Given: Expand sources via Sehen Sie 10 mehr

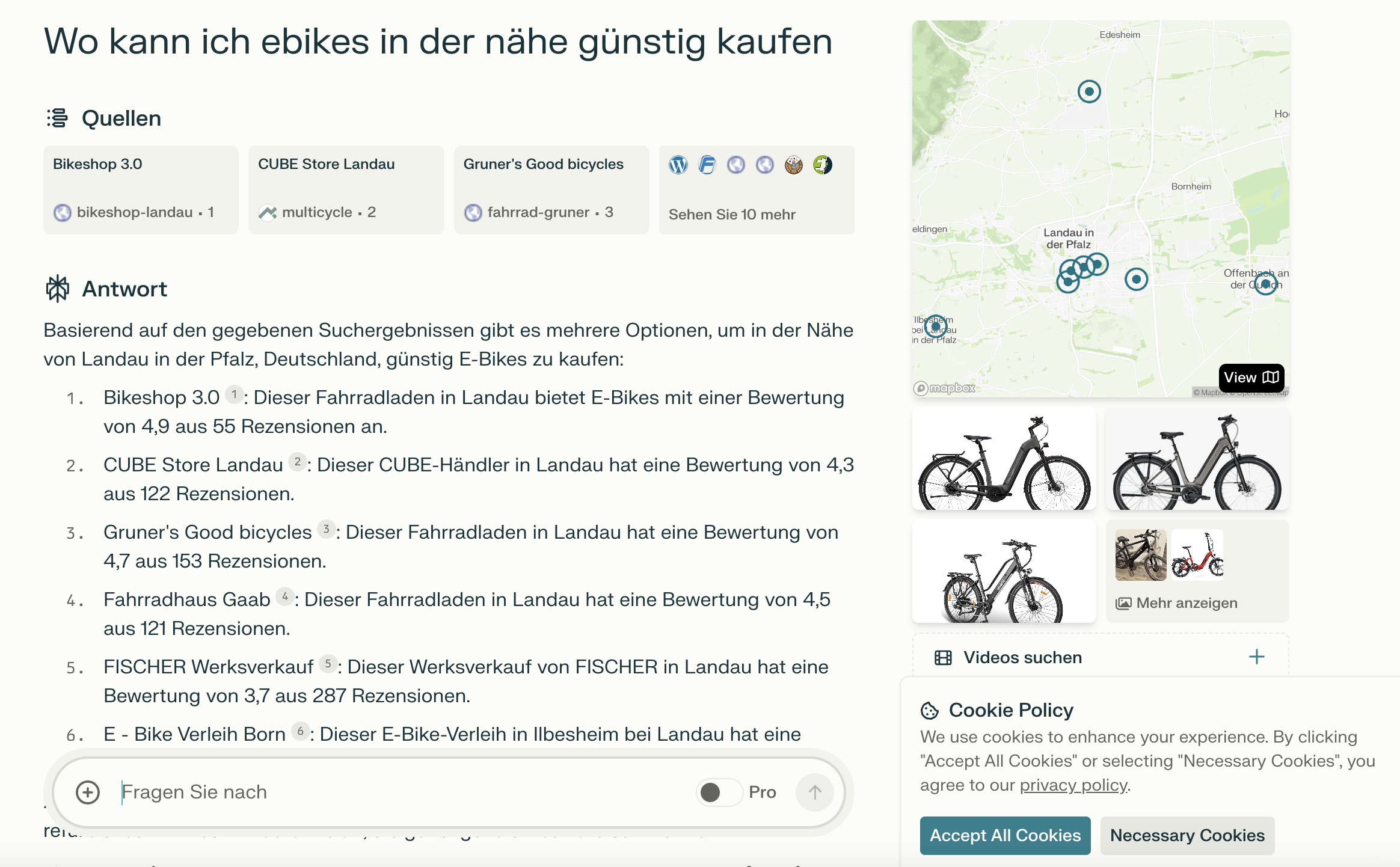Looking at the screenshot, I should [x=732, y=214].
